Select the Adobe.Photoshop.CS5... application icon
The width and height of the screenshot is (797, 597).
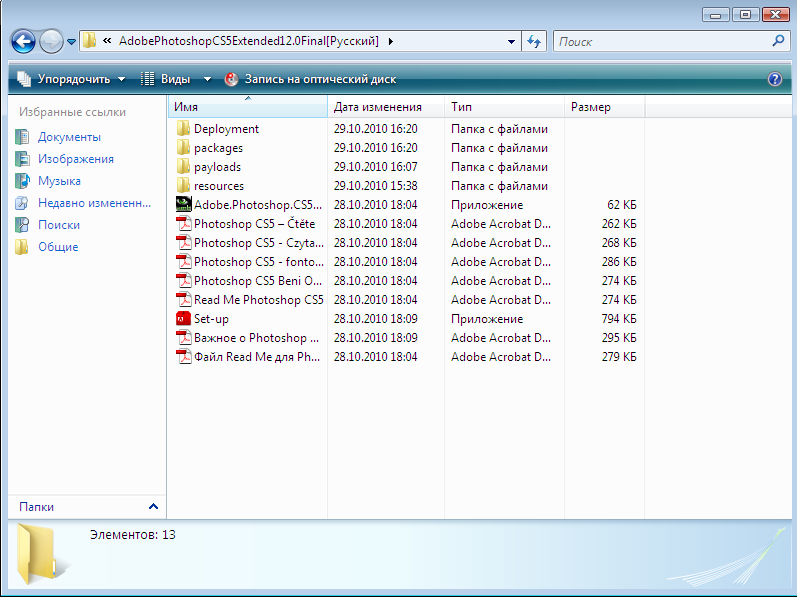(183, 204)
